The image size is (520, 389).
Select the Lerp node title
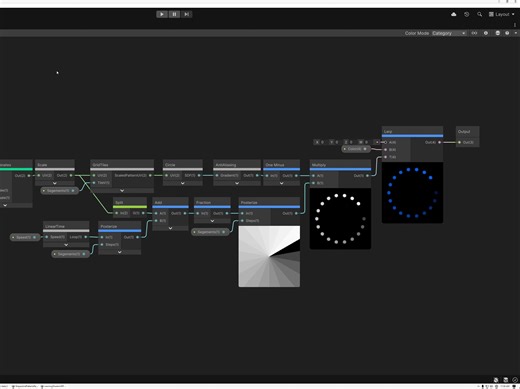[x=388, y=131]
